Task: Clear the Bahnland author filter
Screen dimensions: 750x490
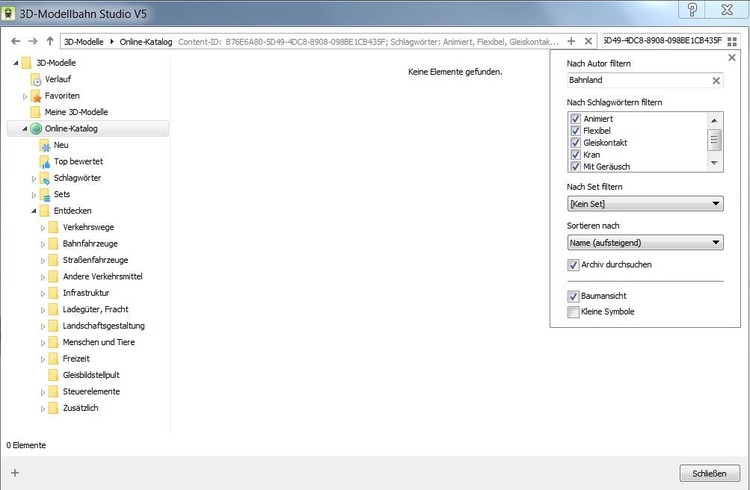Action: 716,80
